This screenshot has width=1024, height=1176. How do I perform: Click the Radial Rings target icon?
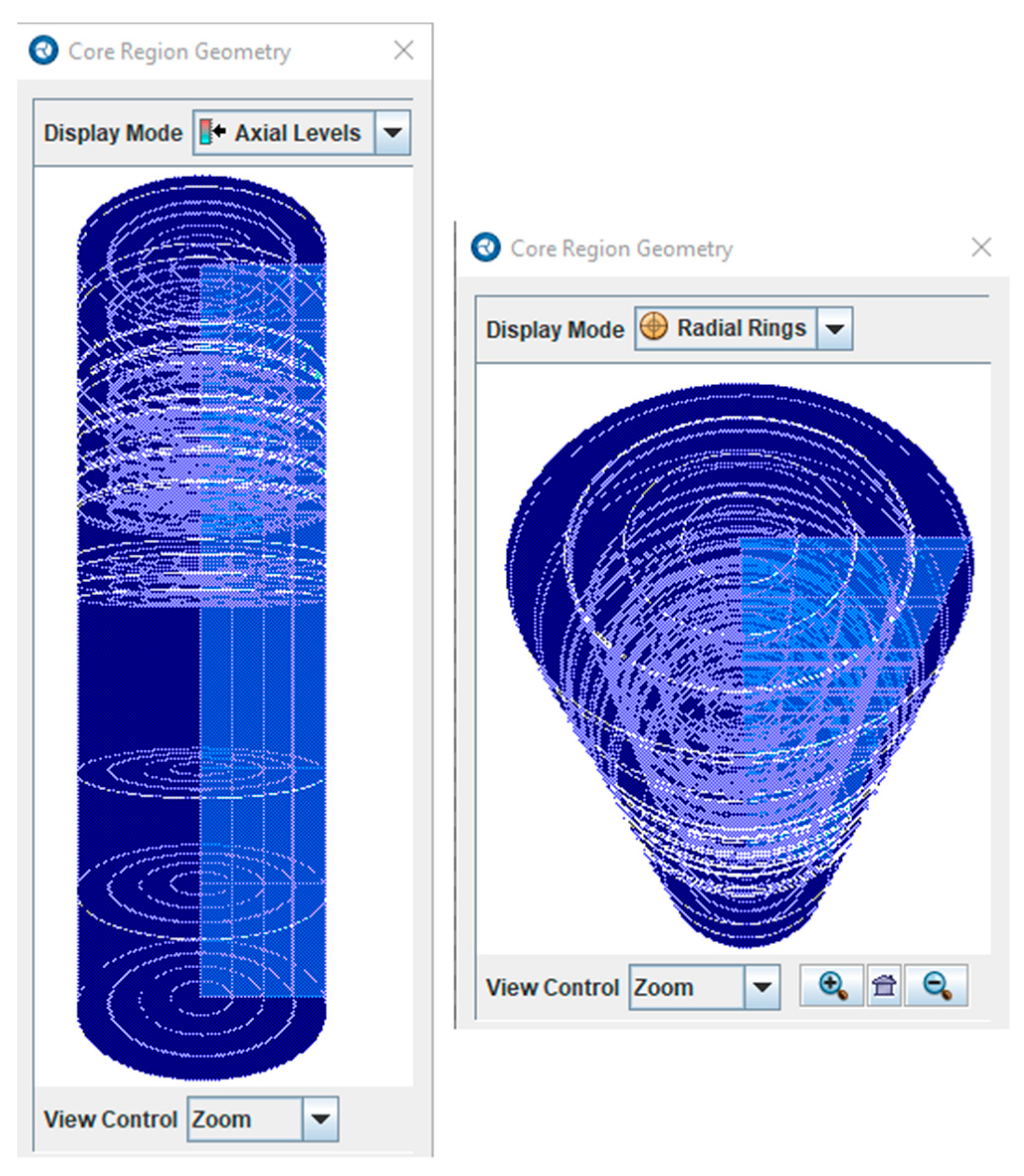(653, 327)
